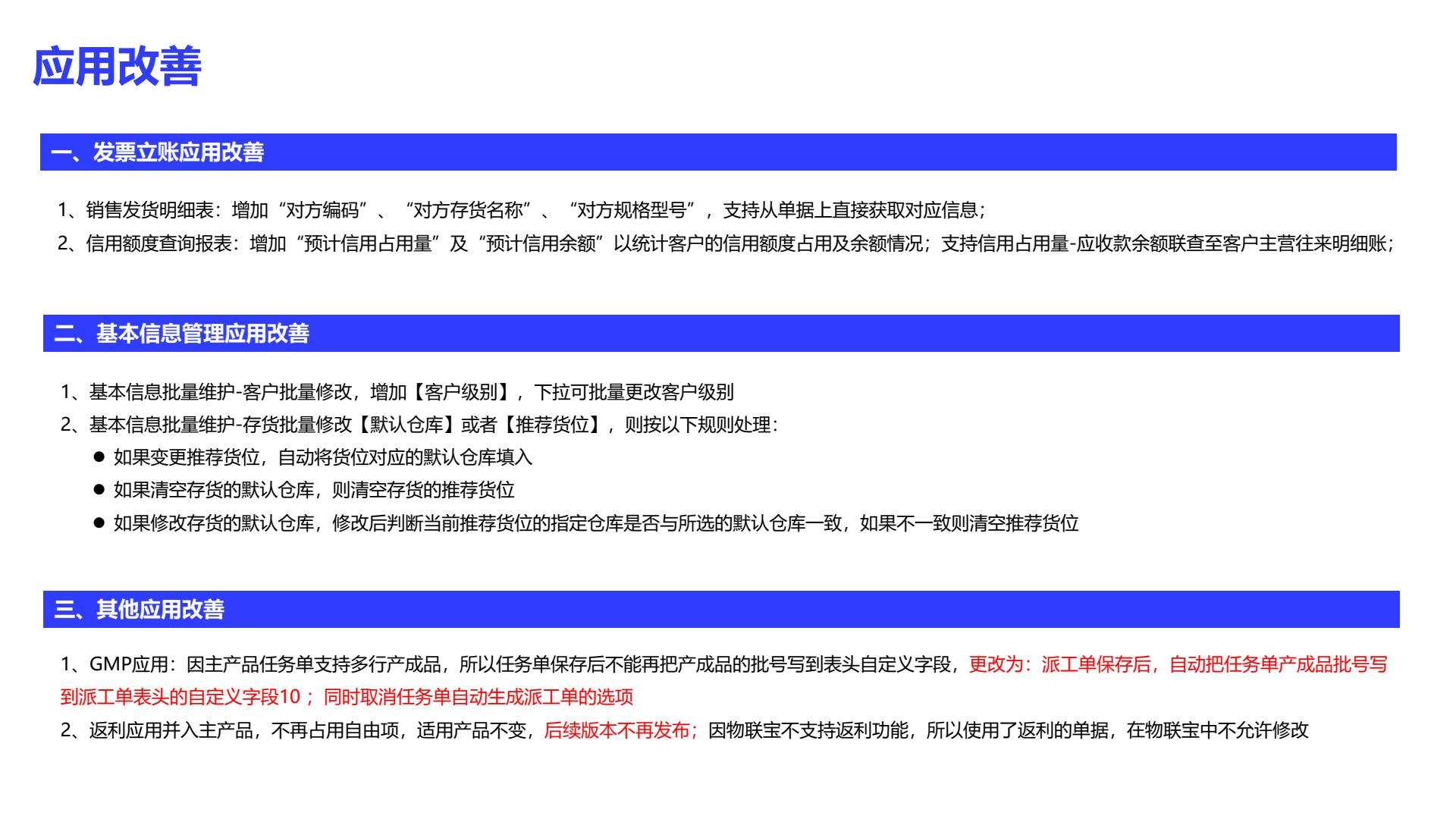
Task: Select the 三、其他应用改善 section header
Action: click(x=139, y=610)
